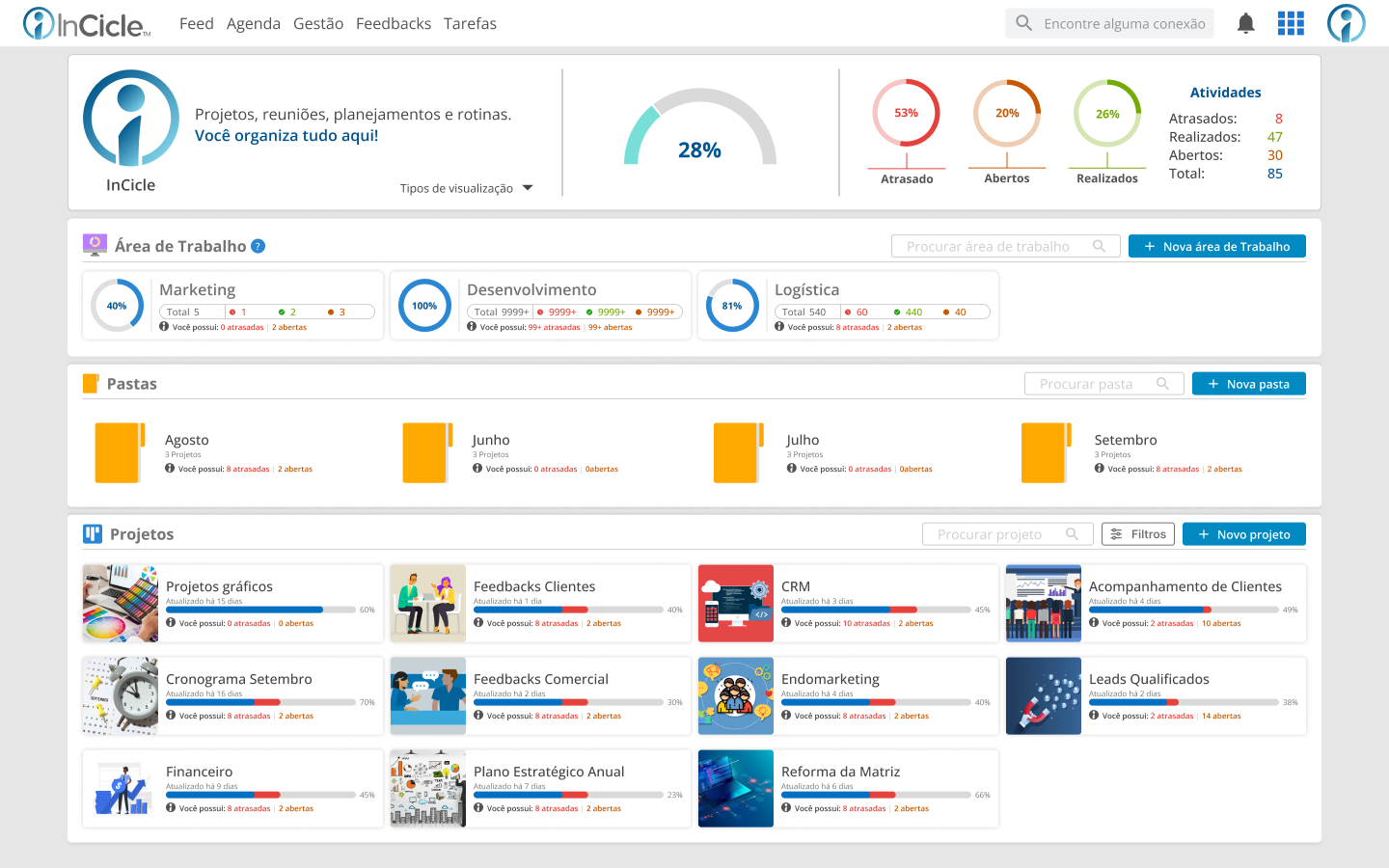The image size is (1389, 868).
Task: Open the Filtros options
Action: [1138, 534]
